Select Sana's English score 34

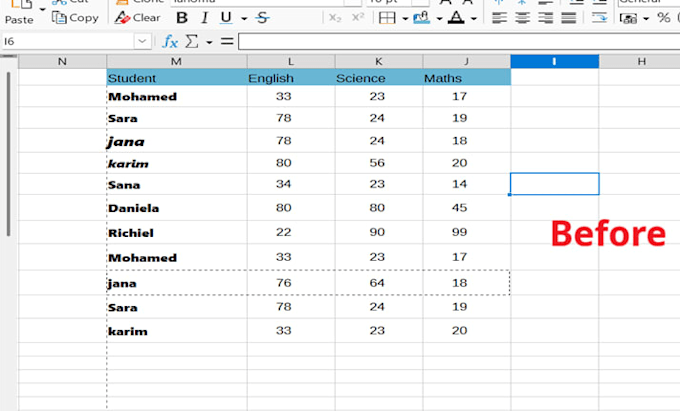pos(291,184)
